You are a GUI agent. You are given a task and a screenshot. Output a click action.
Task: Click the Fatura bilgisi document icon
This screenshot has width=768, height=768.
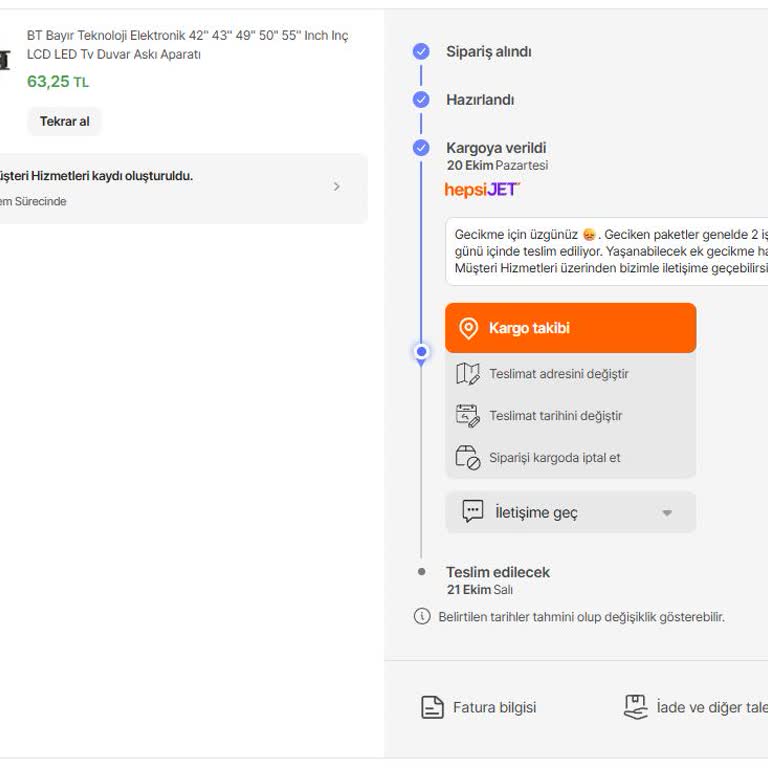[x=432, y=708]
